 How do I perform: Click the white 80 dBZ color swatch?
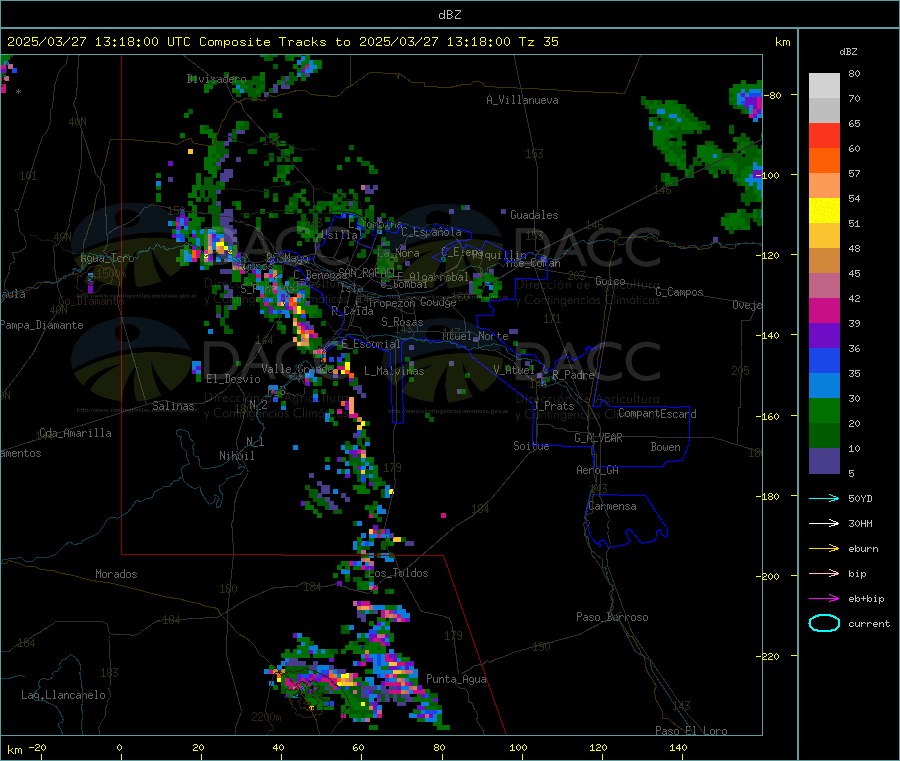[x=824, y=86]
